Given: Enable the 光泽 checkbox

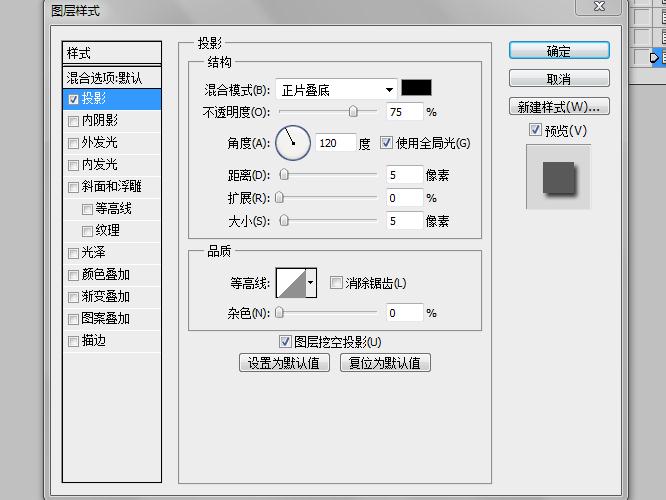Looking at the screenshot, I should click(x=73, y=253).
